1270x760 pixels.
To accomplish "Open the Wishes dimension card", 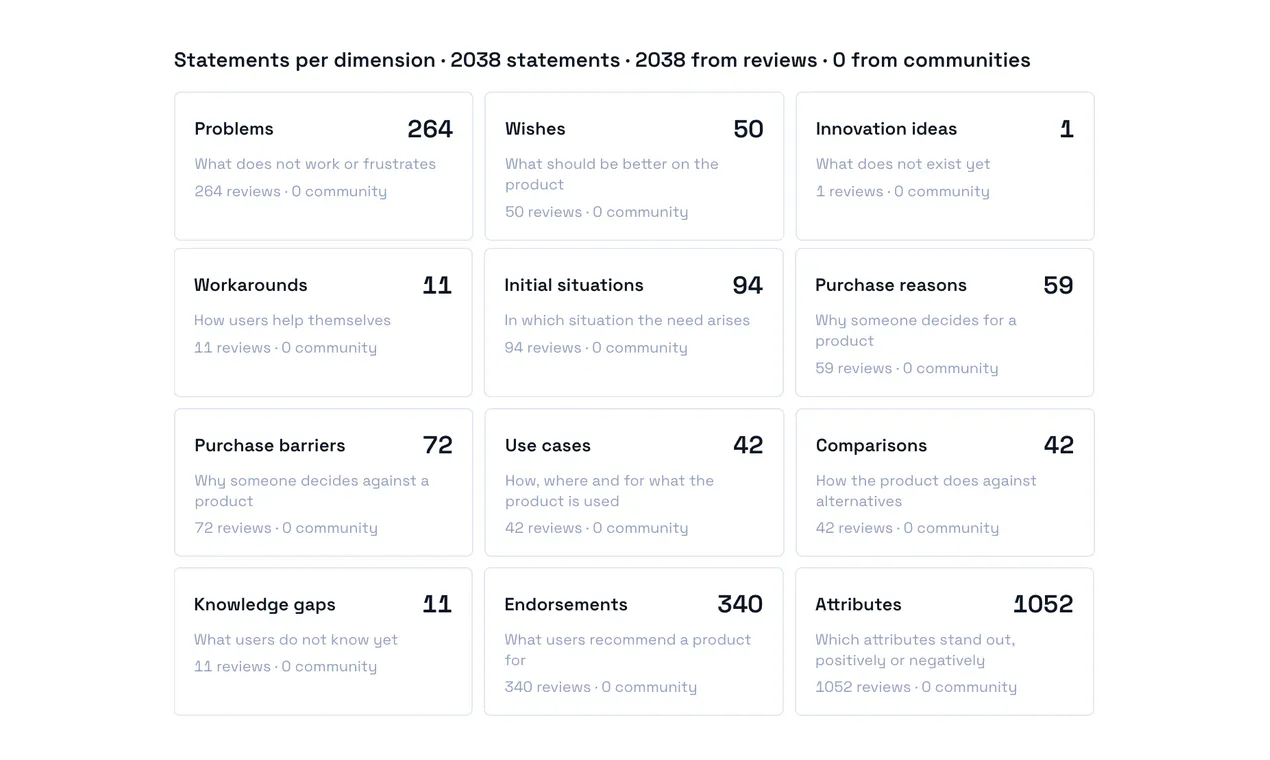I will [634, 166].
